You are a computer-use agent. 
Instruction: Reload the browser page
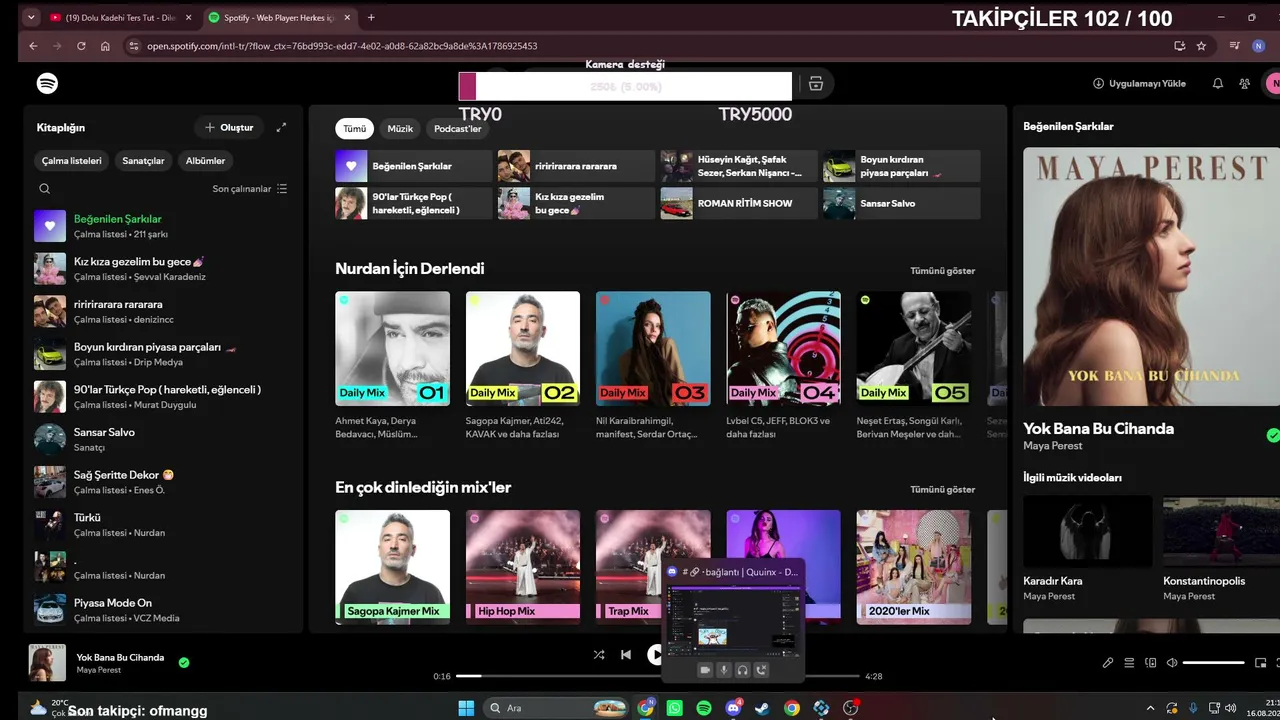click(x=81, y=46)
